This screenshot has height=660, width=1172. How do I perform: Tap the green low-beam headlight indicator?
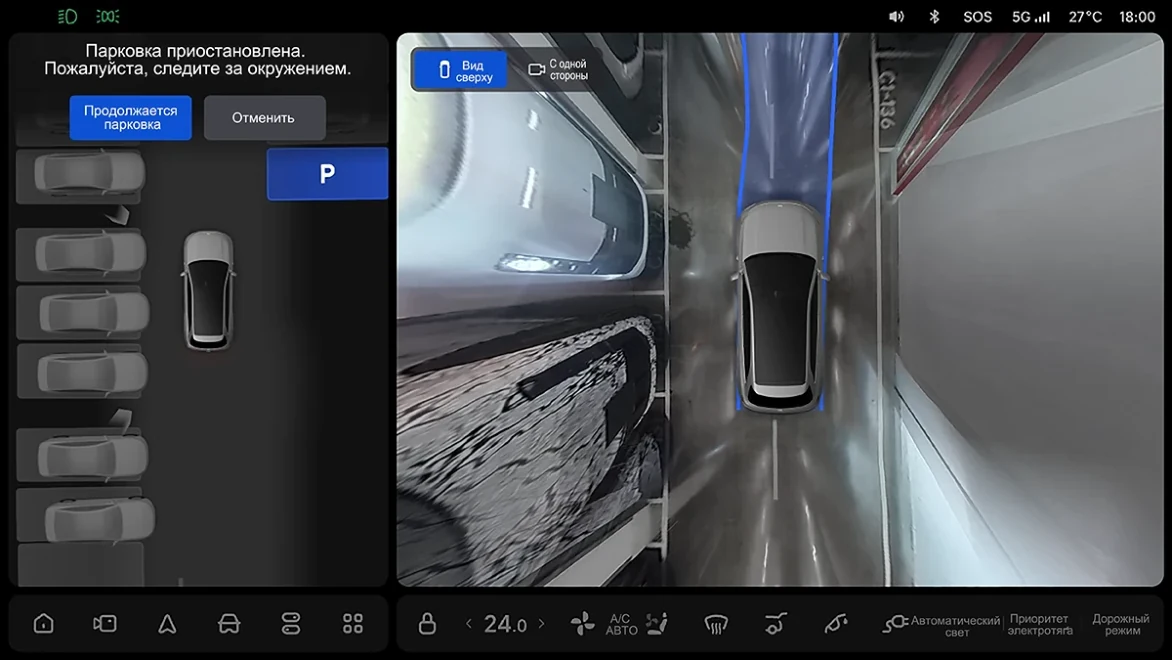[x=67, y=16]
